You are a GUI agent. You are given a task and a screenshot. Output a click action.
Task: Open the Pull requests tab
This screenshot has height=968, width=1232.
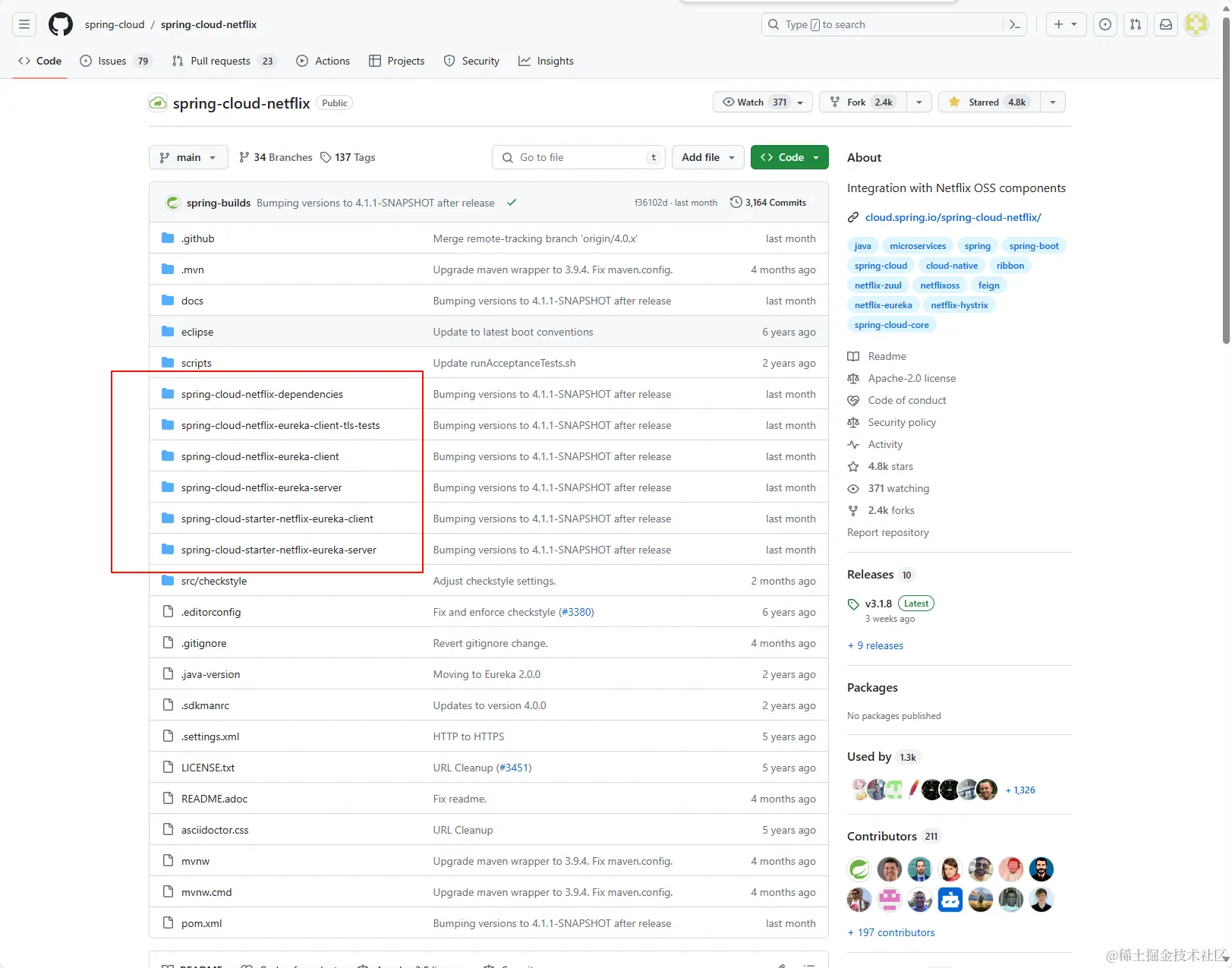(223, 61)
